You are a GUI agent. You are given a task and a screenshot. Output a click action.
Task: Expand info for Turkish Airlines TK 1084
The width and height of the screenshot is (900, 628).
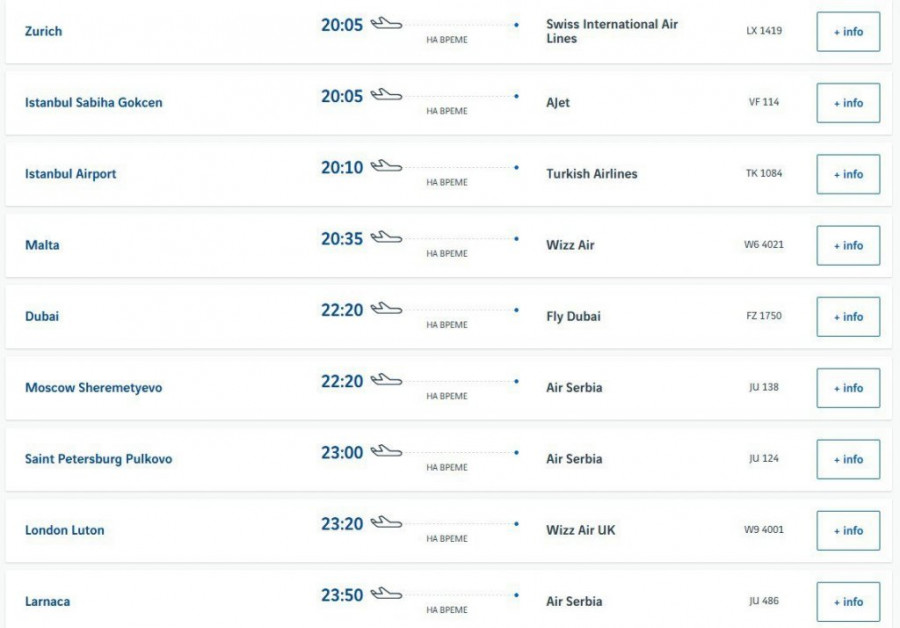(848, 174)
